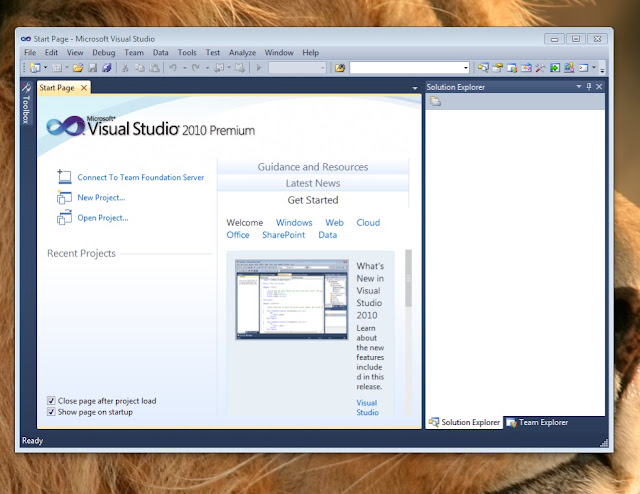Click the Paste clipboard icon

click(x=154, y=68)
